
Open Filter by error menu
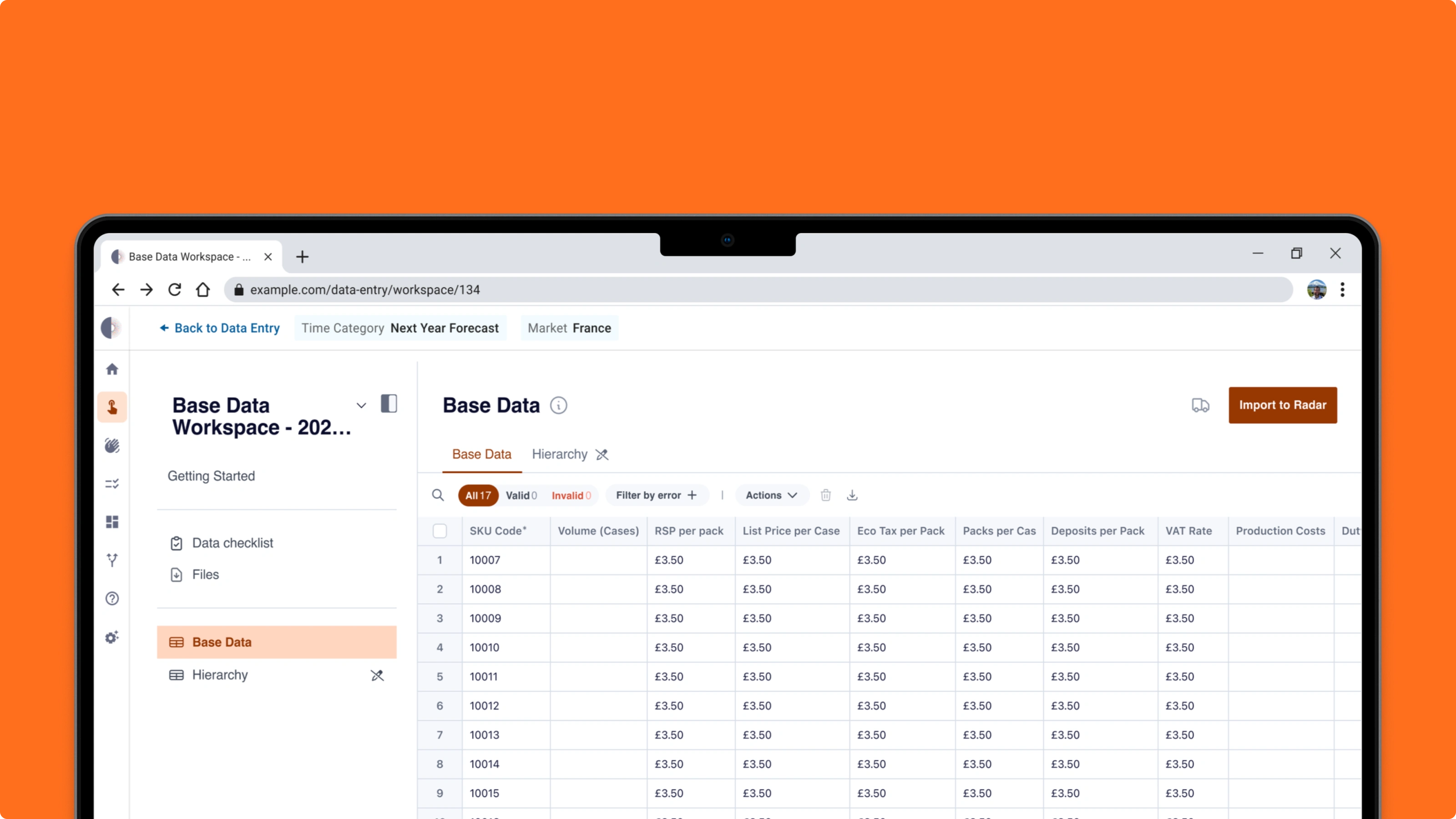coord(656,495)
